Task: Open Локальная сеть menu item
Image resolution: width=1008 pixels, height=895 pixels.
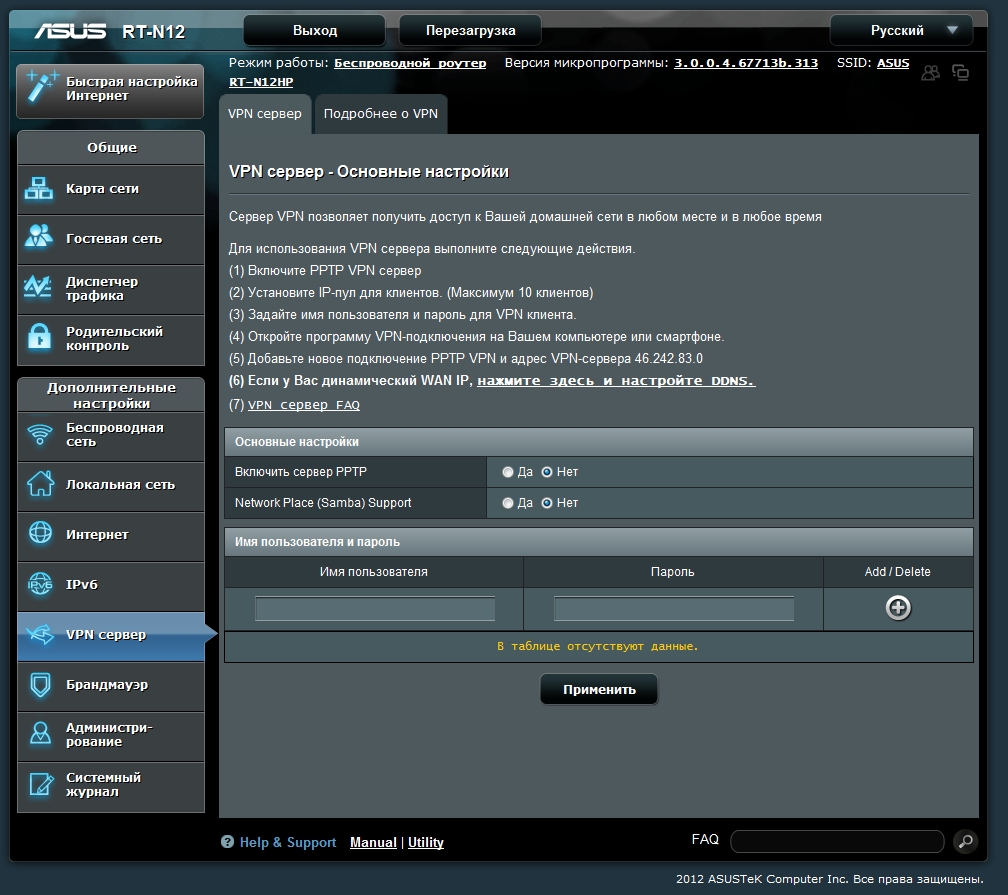Action: pos(111,485)
